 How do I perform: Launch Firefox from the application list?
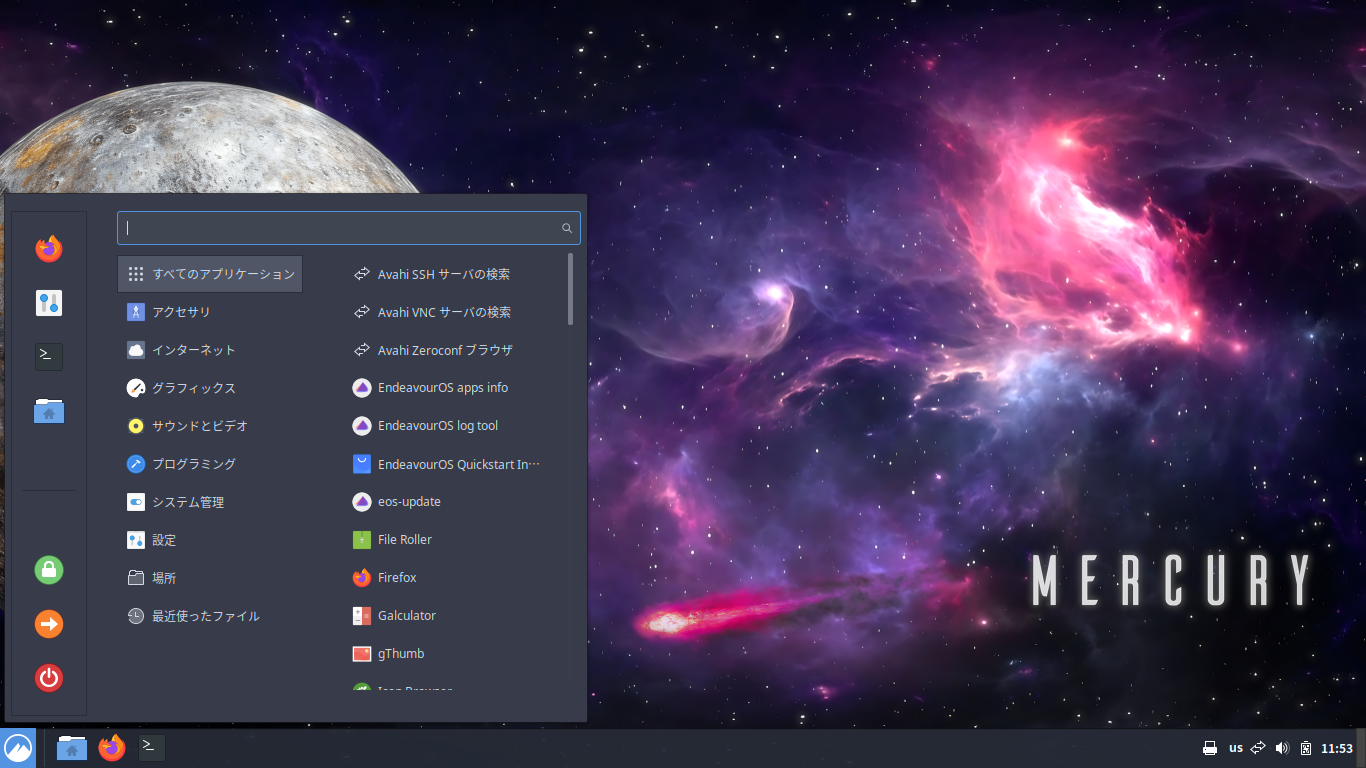(x=455, y=578)
